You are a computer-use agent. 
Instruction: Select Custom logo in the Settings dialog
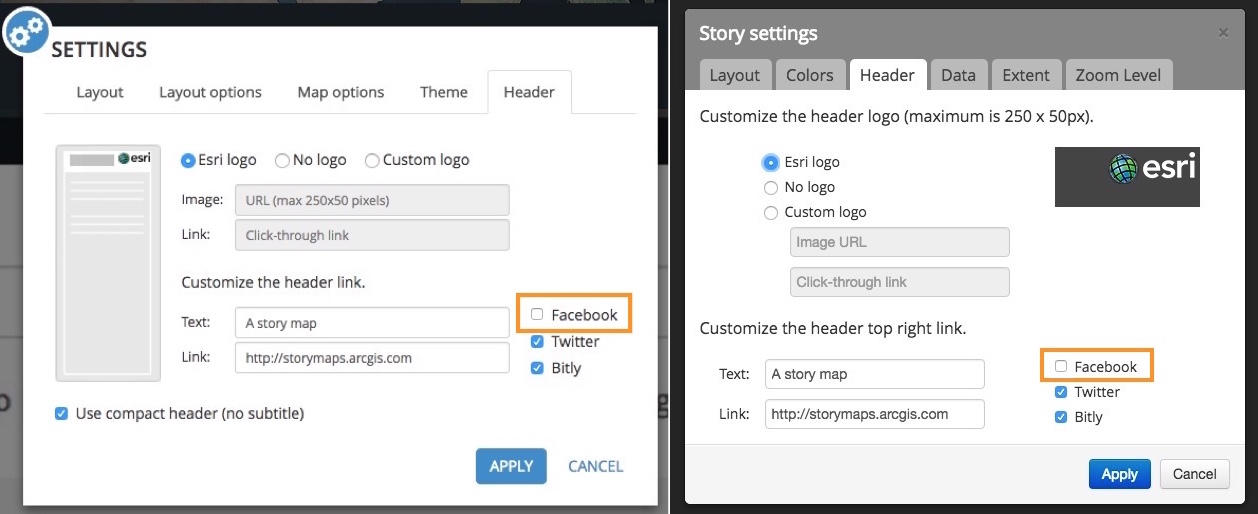[x=373, y=160]
